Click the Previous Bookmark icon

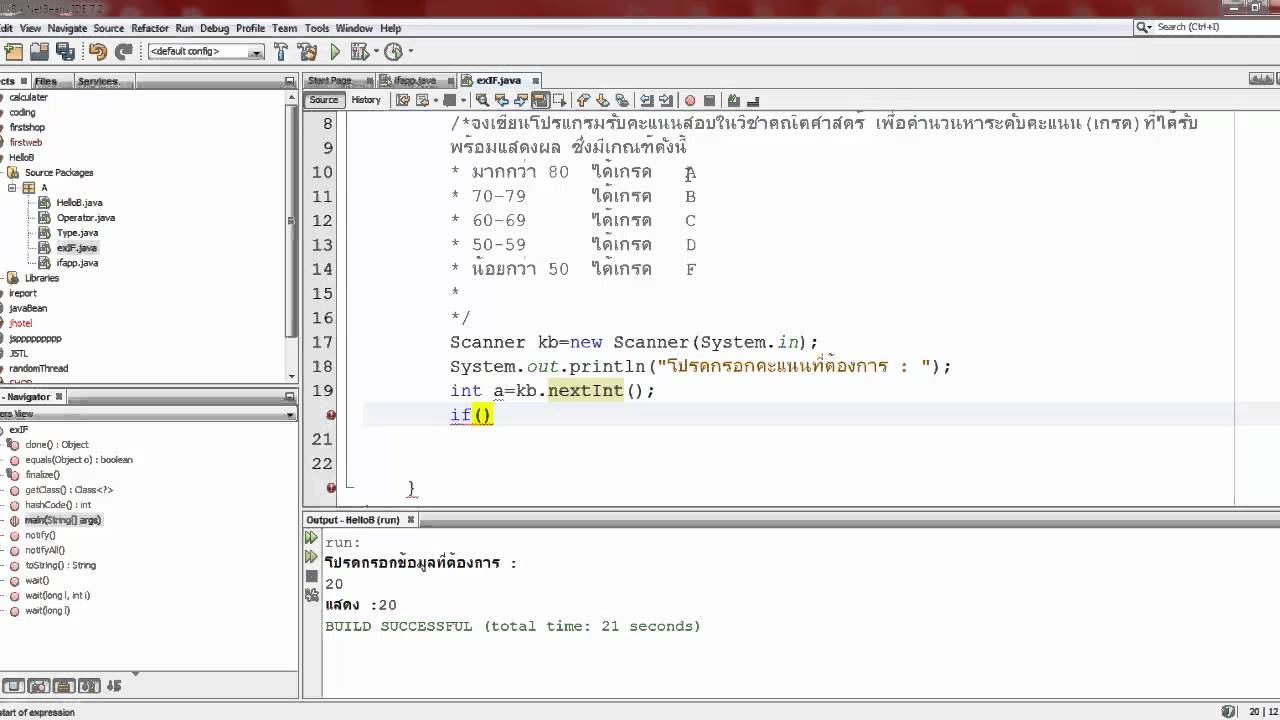point(584,100)
